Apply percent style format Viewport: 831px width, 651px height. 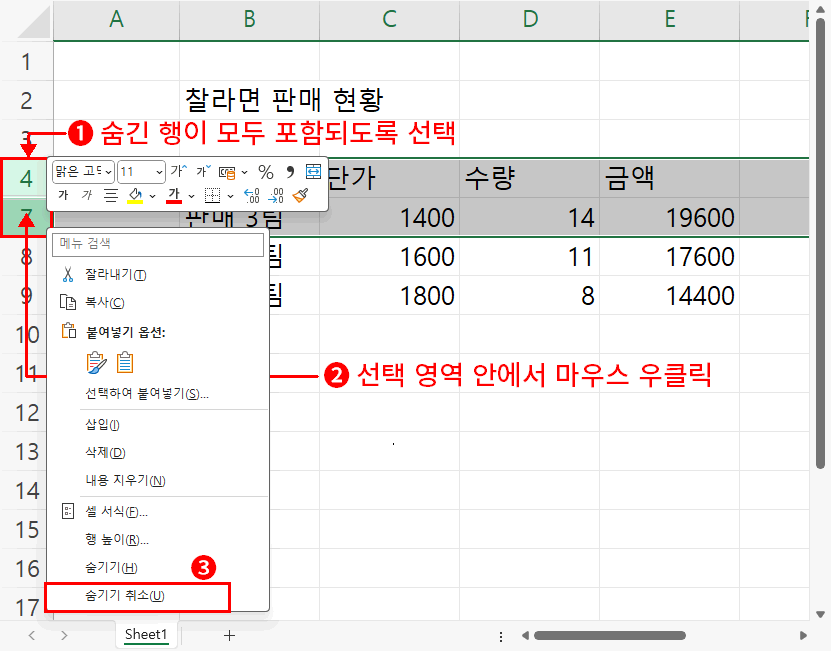(x=266, y=172)
